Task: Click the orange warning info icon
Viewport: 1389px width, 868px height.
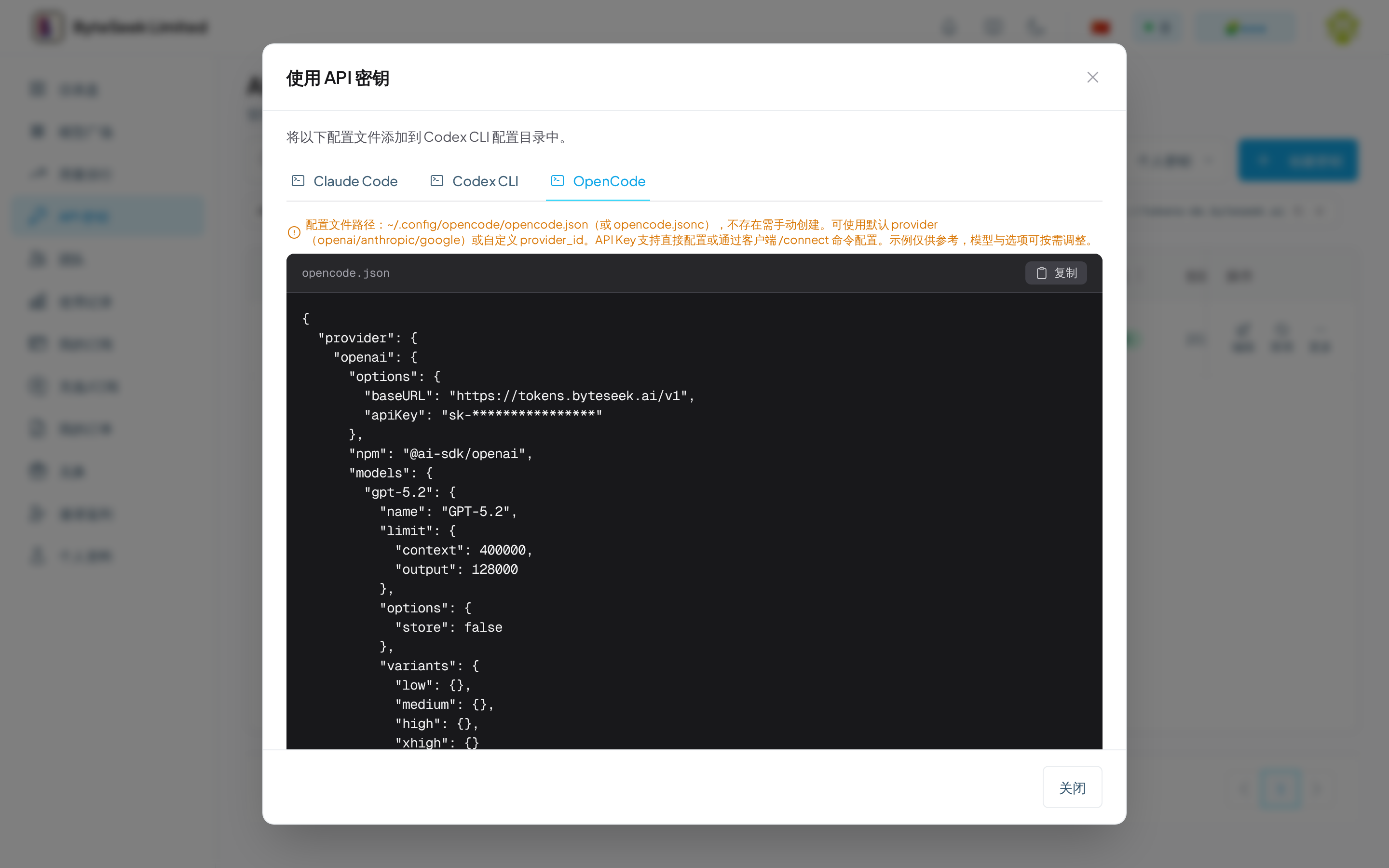Action: click(294, 232)
